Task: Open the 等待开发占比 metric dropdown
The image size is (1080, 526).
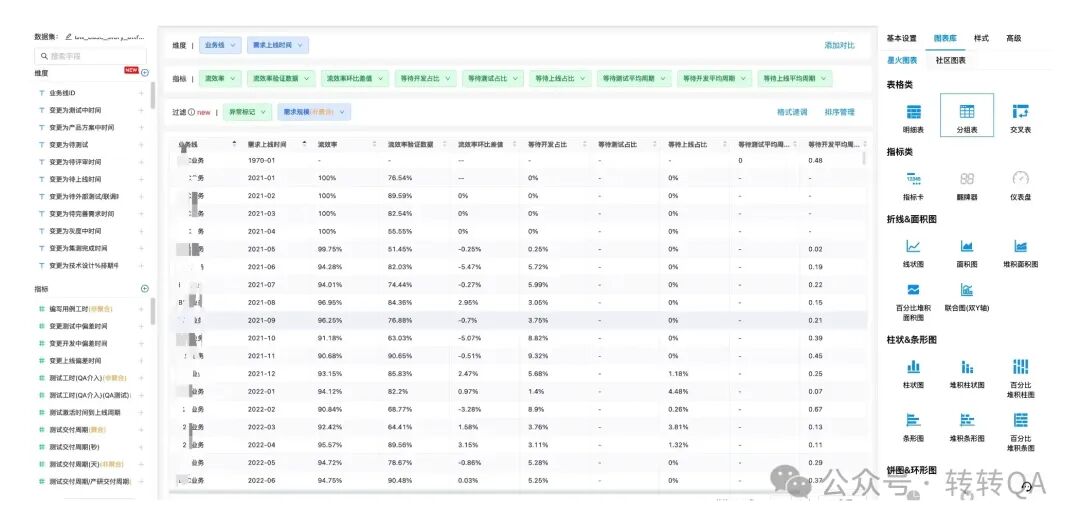Action: coord(425,78)
